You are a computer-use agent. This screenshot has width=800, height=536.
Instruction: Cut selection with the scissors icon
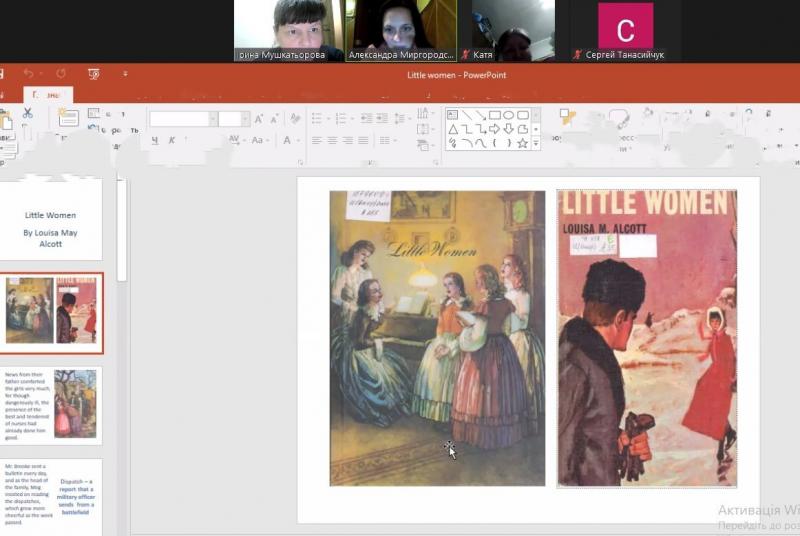pos(28,113)
